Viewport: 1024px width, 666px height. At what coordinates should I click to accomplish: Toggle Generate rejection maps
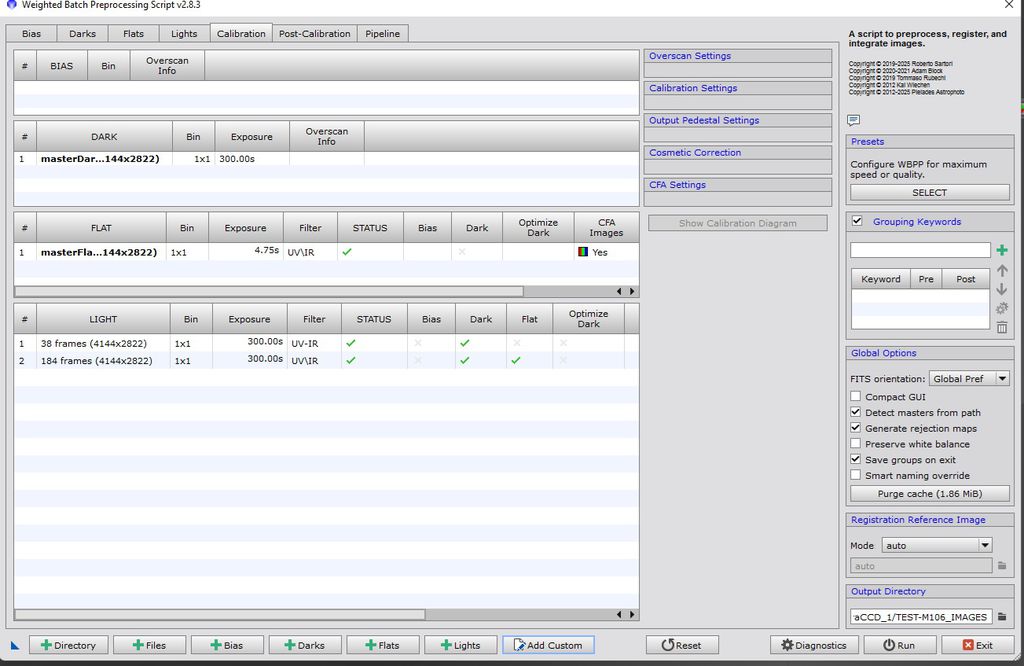pos(856,428)
